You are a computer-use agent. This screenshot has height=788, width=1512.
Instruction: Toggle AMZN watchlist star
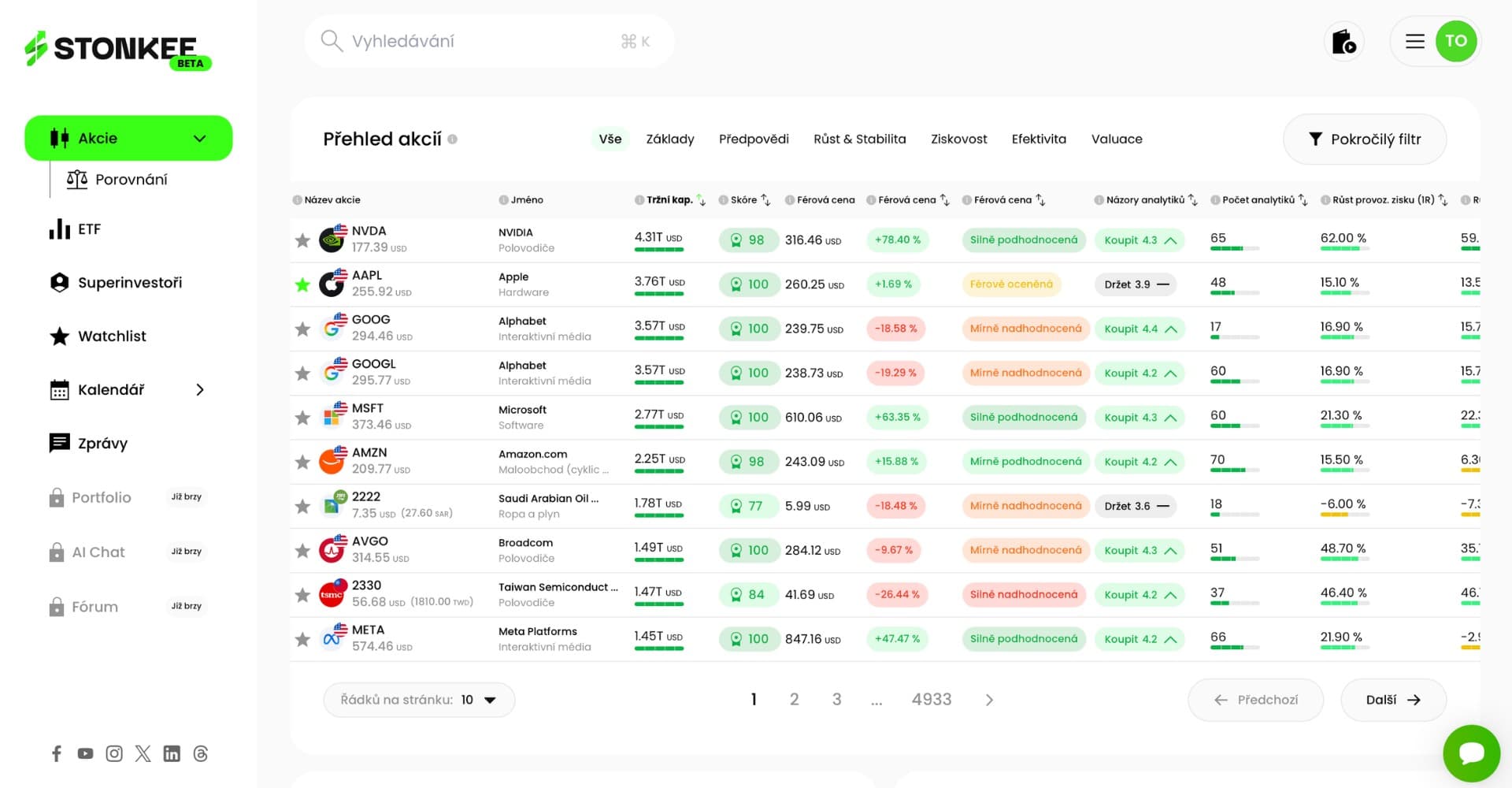[x=302, y=462]
